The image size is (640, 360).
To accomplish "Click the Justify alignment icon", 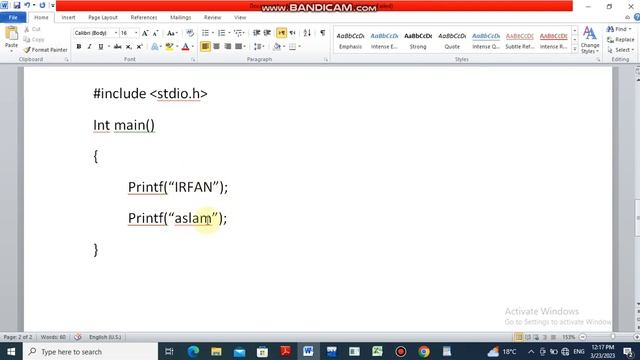I will 238,47.
